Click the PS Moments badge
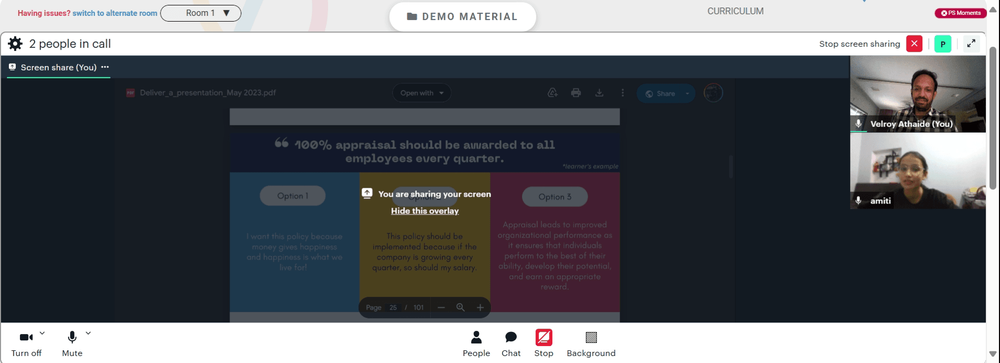 pos(960,13)
